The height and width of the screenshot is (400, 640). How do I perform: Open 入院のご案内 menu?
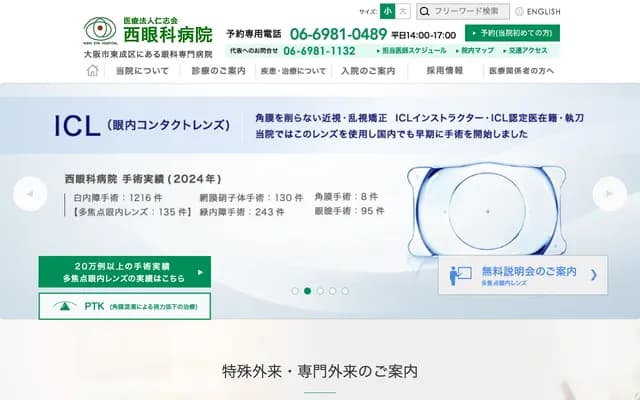[x=368, y=71]
